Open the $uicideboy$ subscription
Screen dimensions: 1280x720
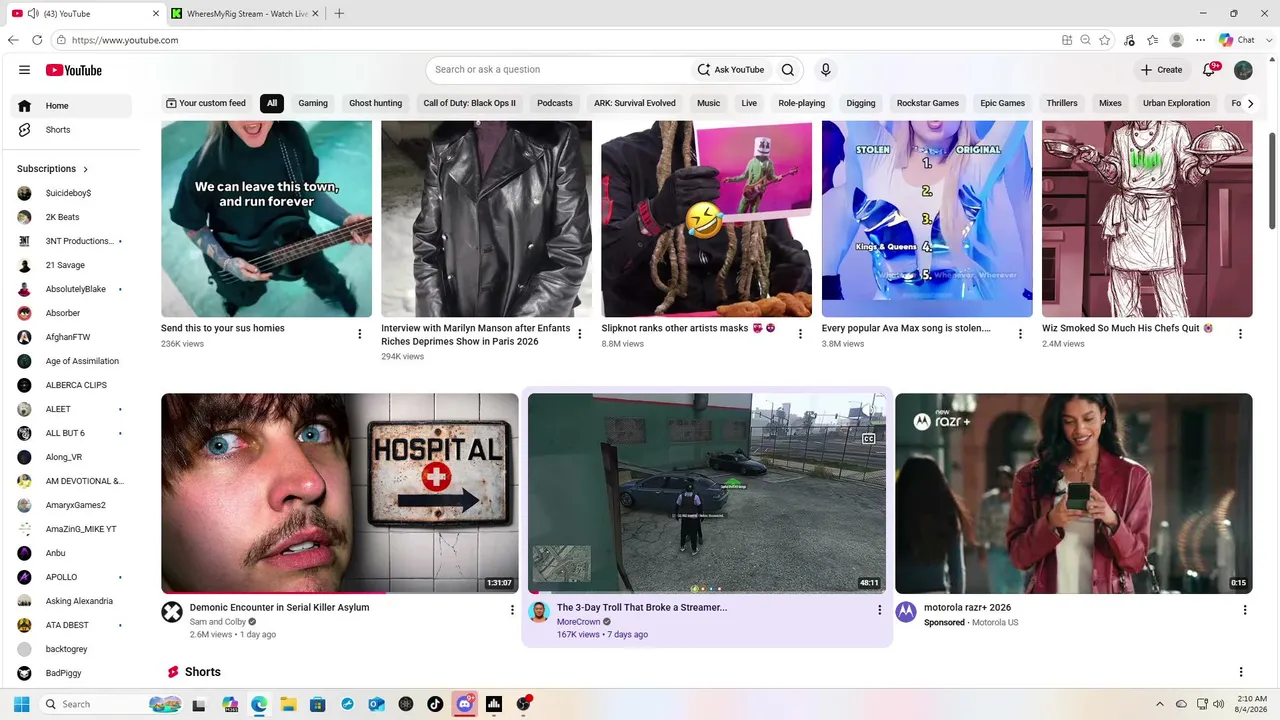pos(70,193)
